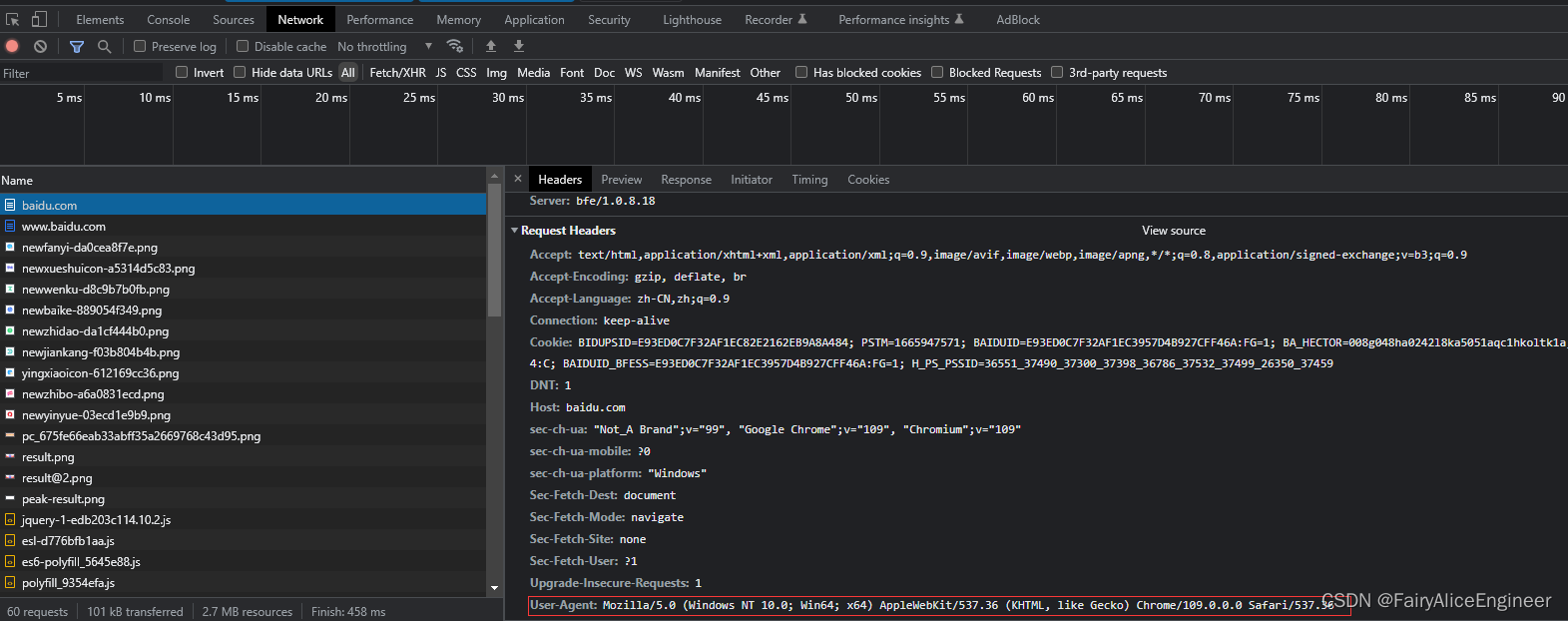The height and width of the screenshot is (621, 1568).
Task: Select newfanyi-da0cea8f7e.png request
Action: 243,247
